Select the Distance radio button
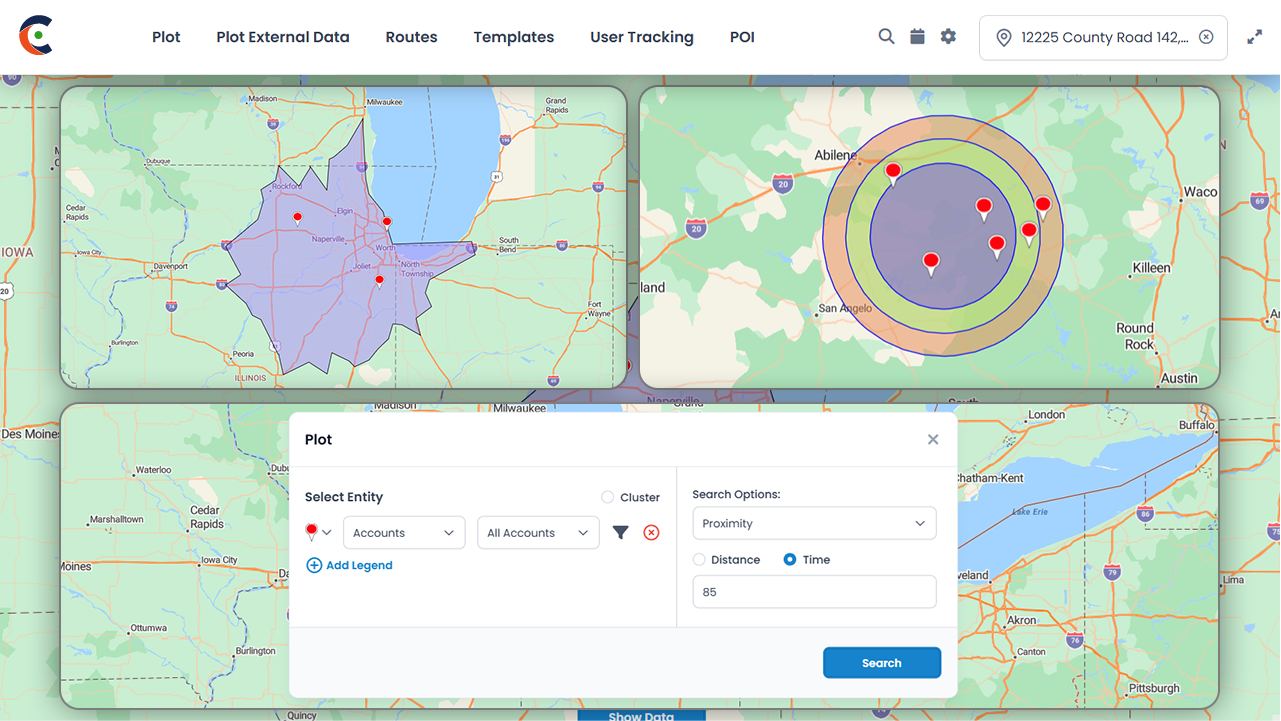Image resolution: width=1281 pixels, height=721 pixels. (699, 560)
